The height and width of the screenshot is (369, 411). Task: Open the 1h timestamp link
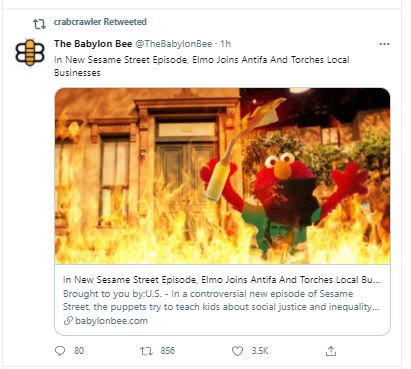(x=226, y=44)
